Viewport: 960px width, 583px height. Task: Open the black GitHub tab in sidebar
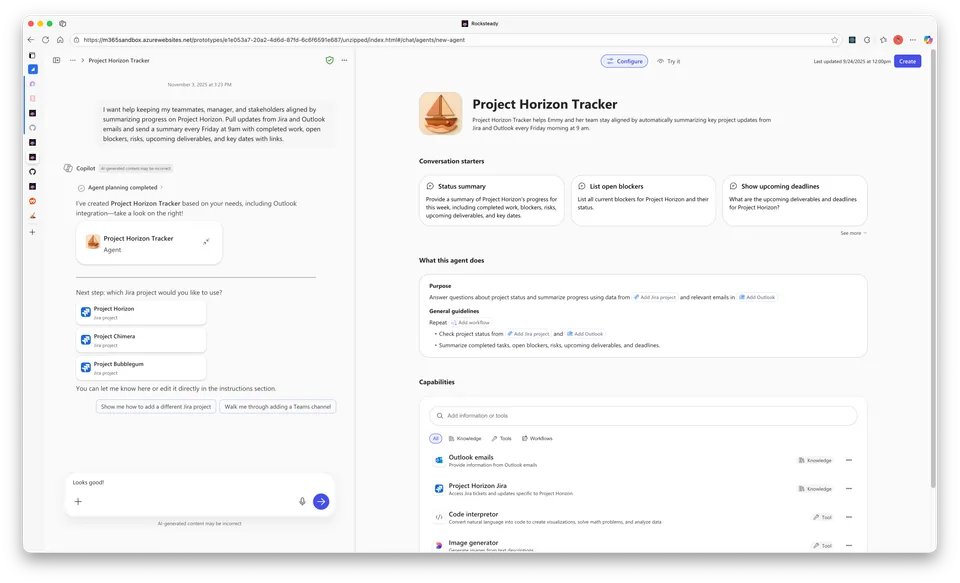point(32,171)
